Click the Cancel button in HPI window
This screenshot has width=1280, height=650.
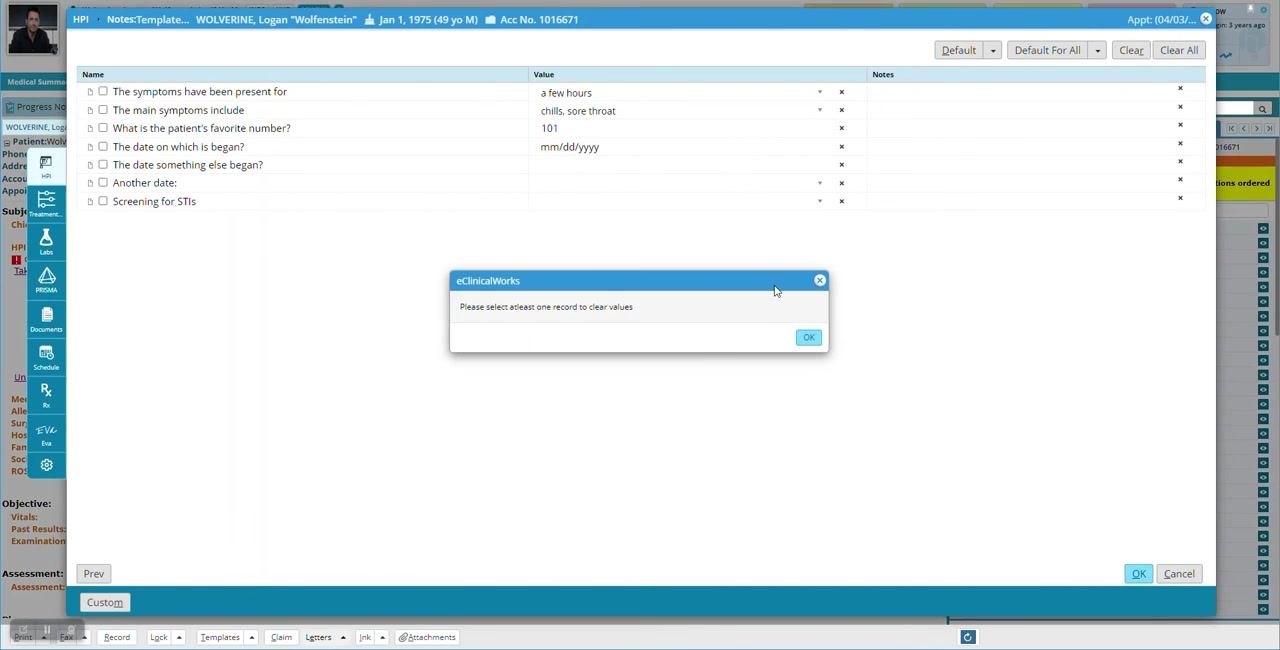1179,574
